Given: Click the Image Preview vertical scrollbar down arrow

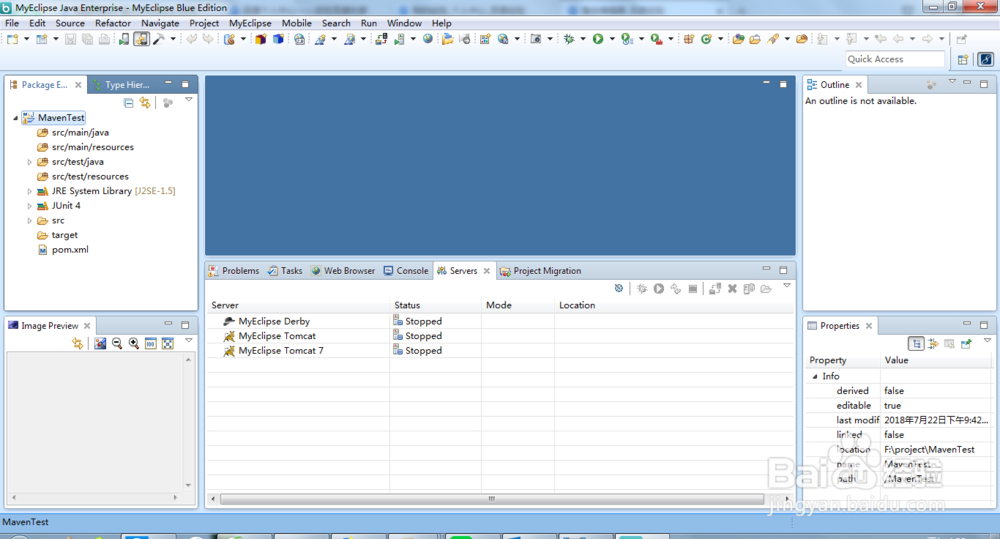Looking at the screenshot, I should pyautogui.click(x=188, y=485).
